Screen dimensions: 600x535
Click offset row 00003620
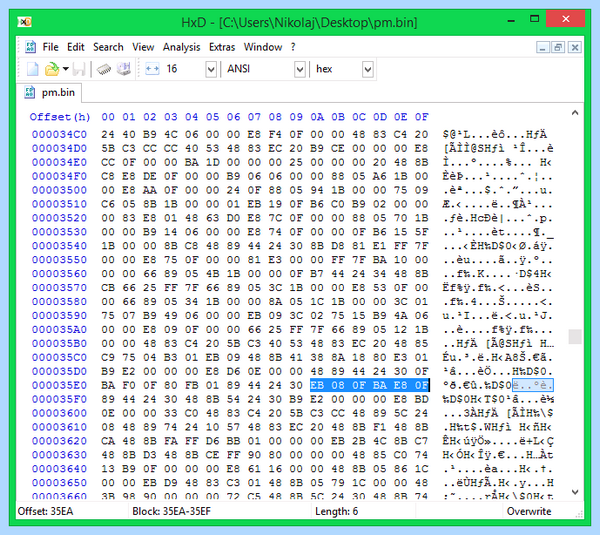tap(59, 441)
